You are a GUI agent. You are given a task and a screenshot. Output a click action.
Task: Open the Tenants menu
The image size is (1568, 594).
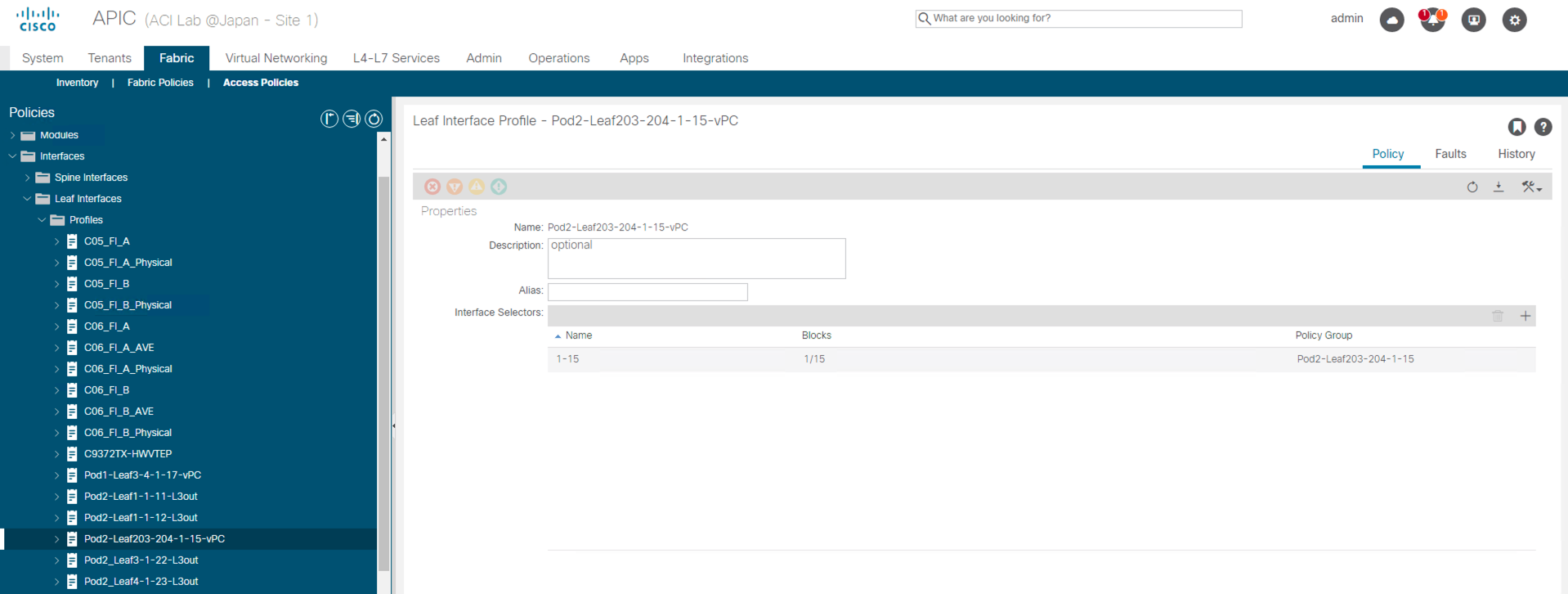click(110, 58)
